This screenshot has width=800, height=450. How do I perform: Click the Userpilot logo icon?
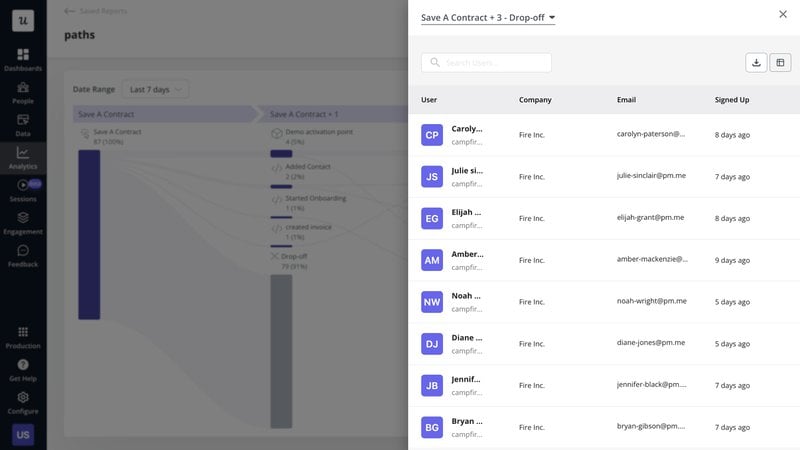(23, 20)
